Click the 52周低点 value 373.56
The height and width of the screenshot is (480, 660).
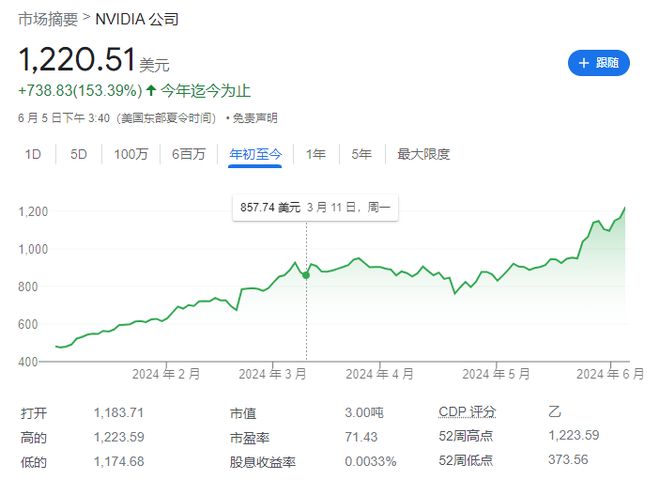click(568, 459)
